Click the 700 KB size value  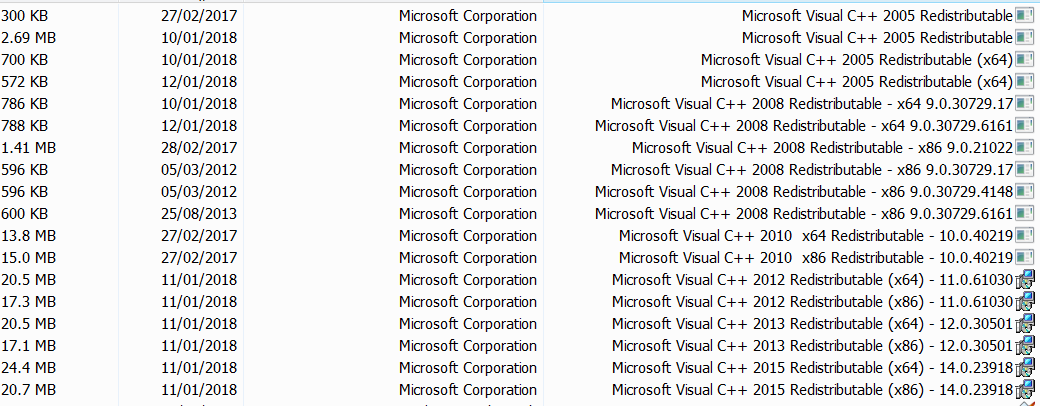pyautogui.click(x=25, y=60)
